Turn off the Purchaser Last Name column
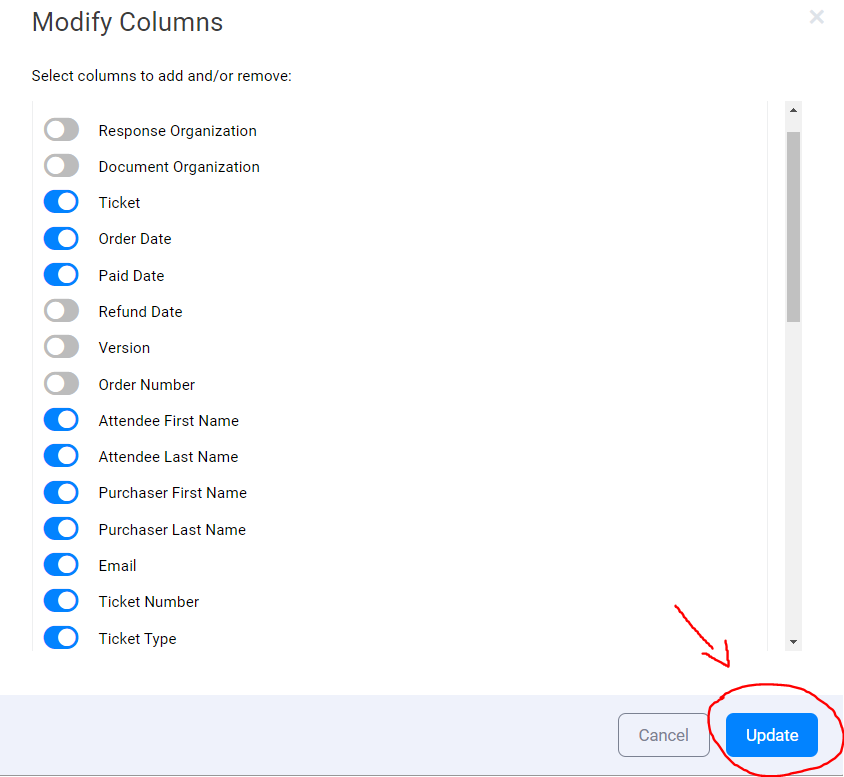 tap(61, 528)
